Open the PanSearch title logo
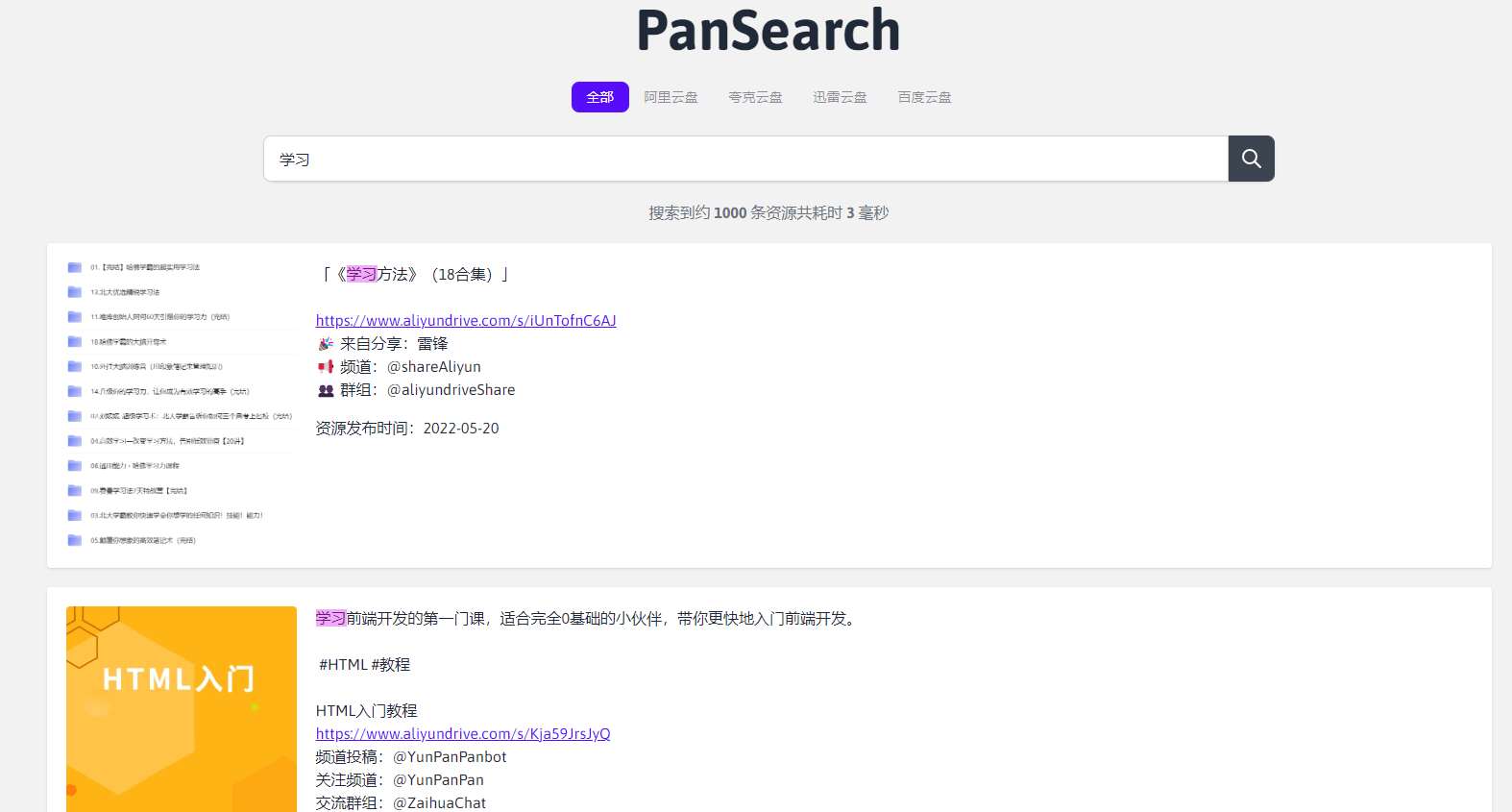The width and height of the screenshot is (1512, 812). (x=768, y=30)
